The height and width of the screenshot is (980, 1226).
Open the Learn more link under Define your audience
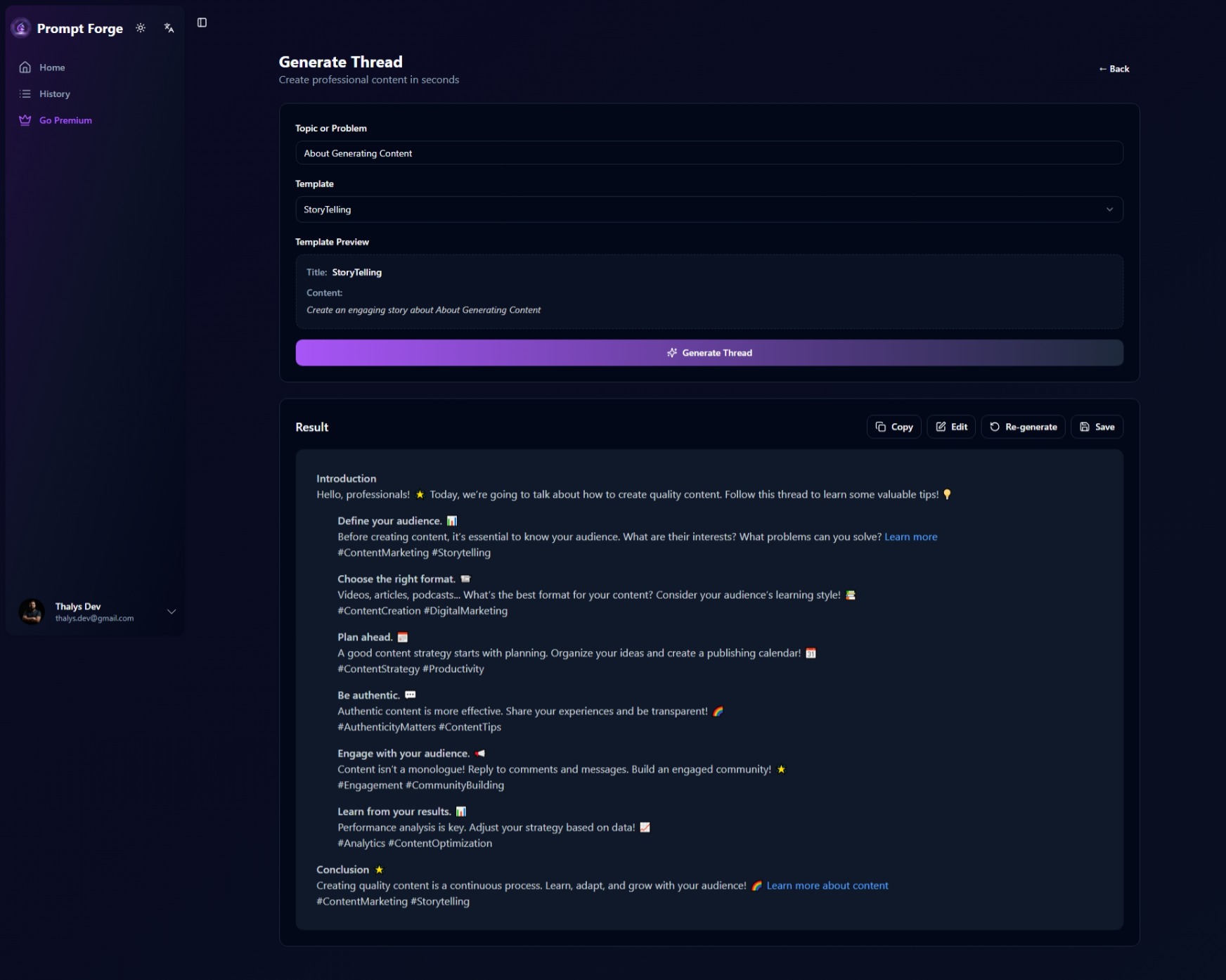[x=911, y=536]
